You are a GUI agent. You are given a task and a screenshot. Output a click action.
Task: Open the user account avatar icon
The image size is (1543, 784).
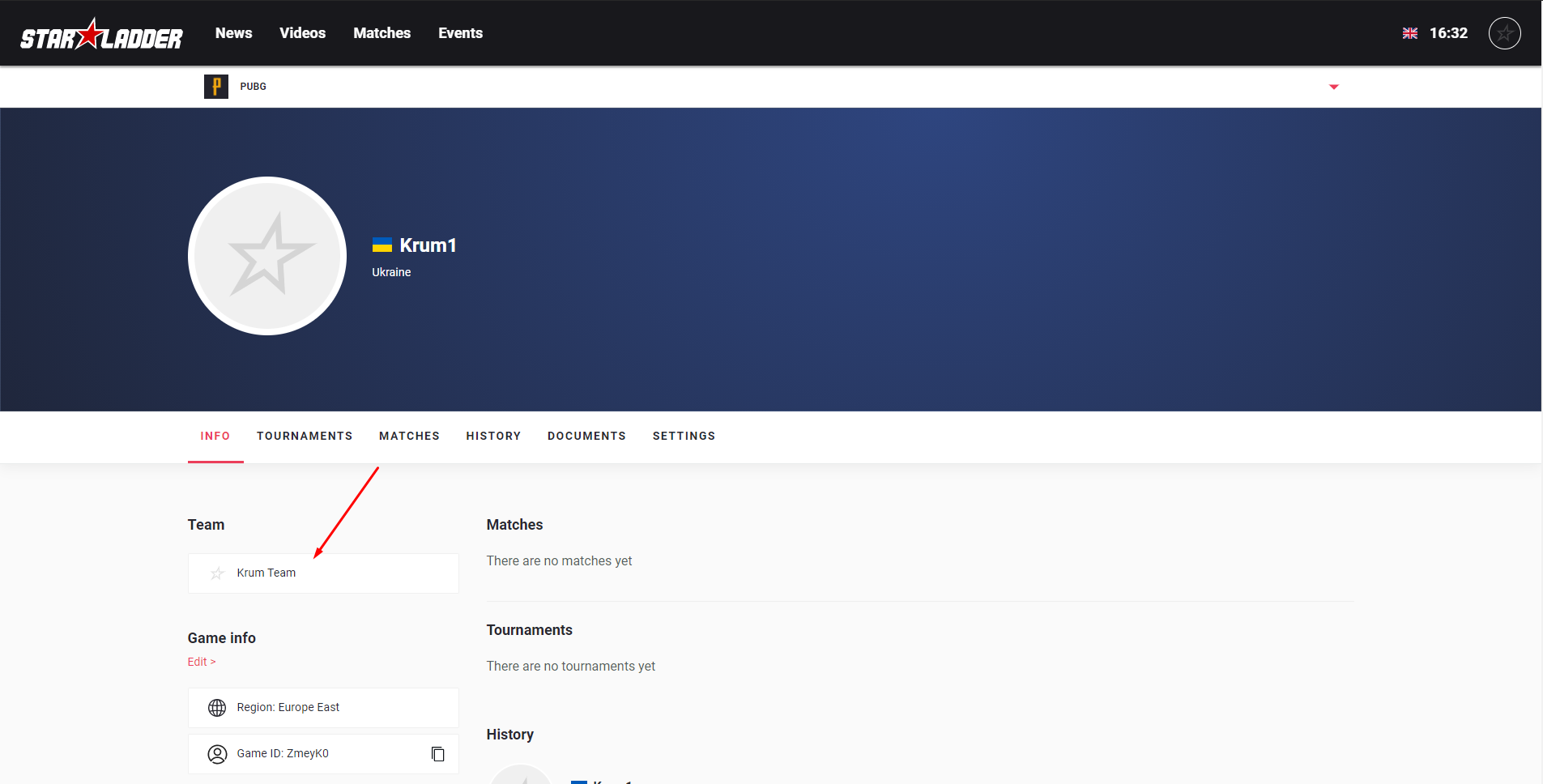1504,33
